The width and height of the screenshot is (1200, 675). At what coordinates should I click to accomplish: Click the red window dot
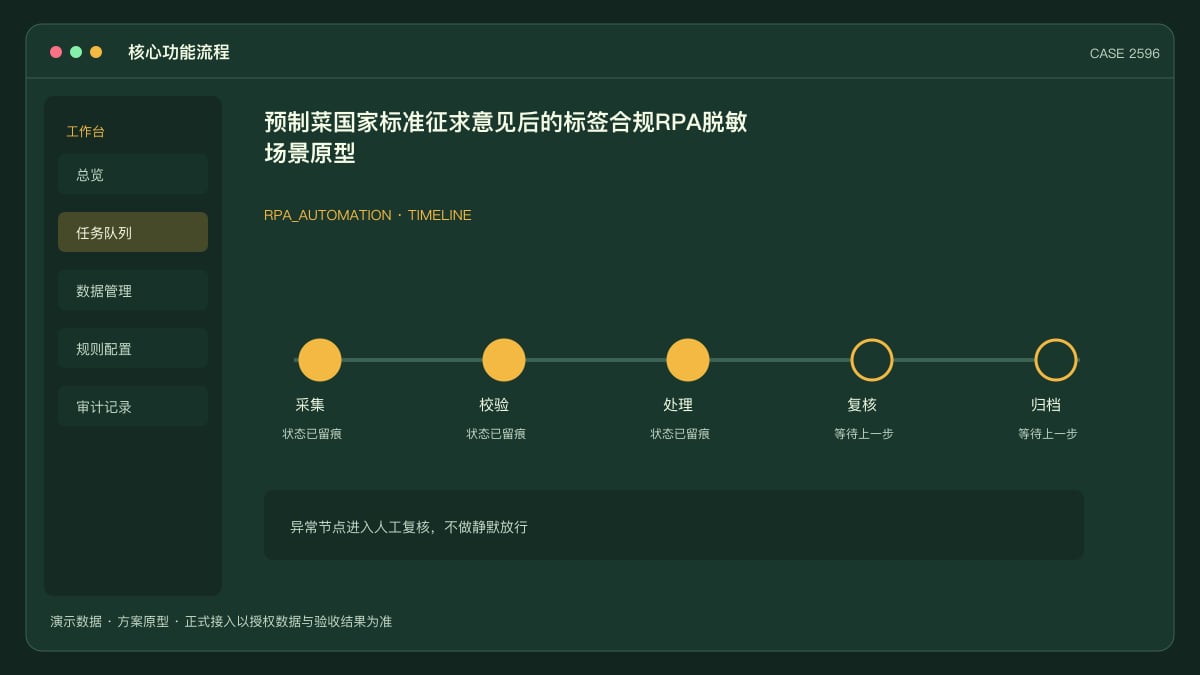56,52
